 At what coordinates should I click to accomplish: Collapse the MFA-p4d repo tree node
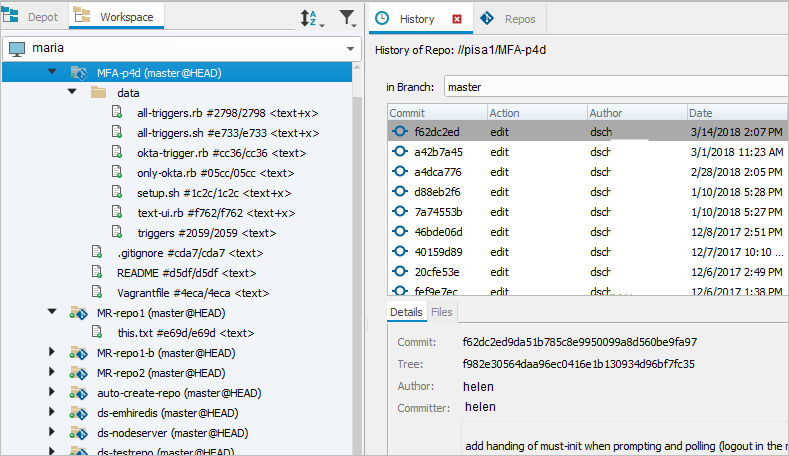[52, 73]
